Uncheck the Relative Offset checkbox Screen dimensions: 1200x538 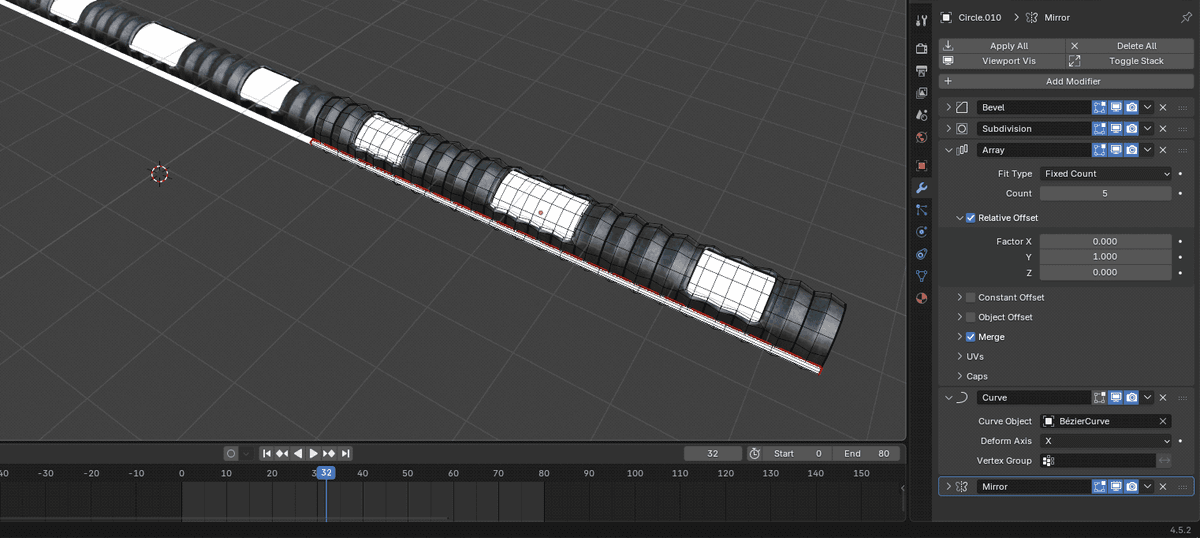coord(970,218)
